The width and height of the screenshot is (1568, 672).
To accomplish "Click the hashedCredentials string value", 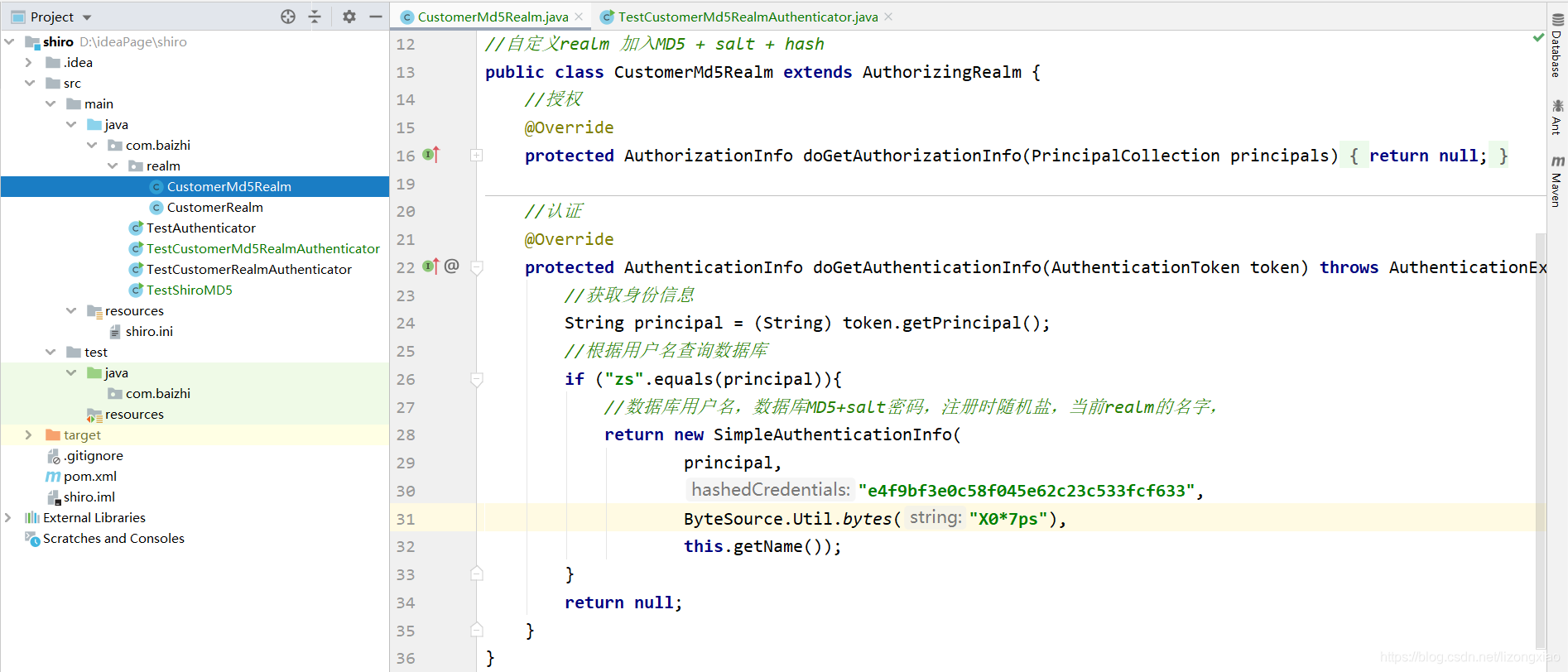I will click(1026, 491).
